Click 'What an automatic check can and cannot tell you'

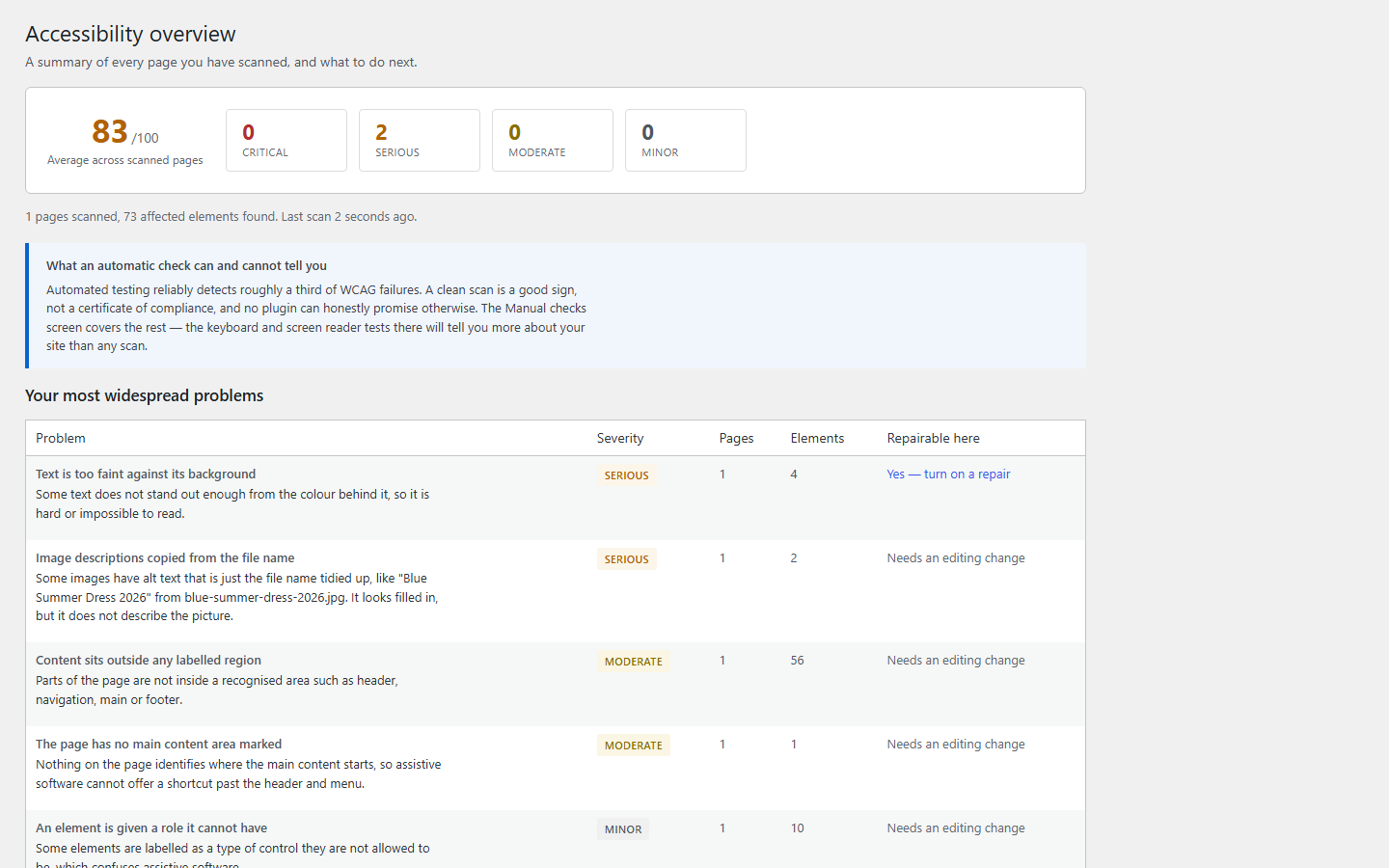186,266
